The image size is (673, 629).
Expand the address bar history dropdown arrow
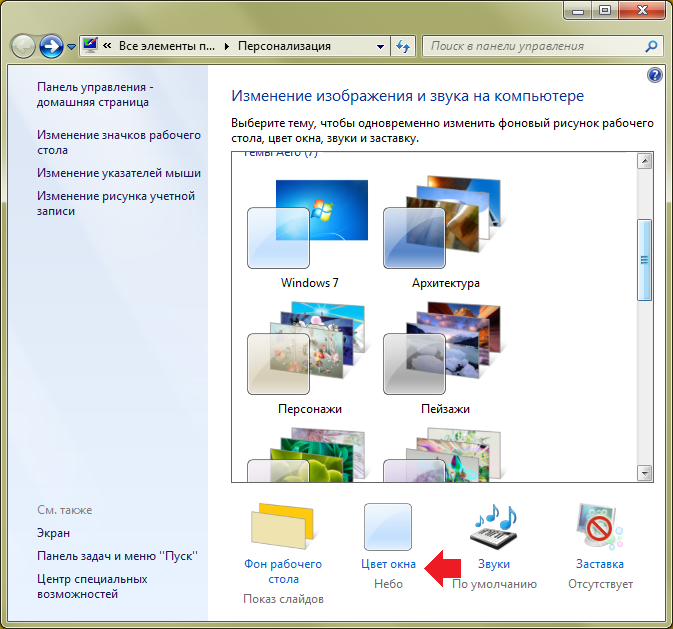pos(380,46)
